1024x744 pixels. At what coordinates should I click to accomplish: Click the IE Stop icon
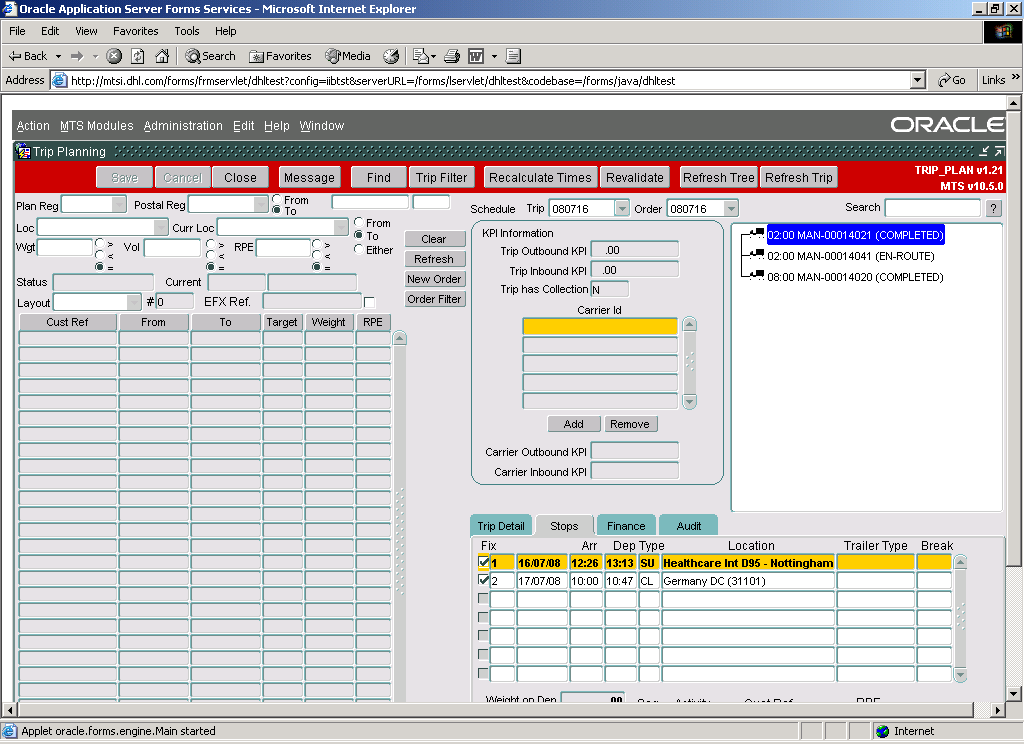point(114,56)
